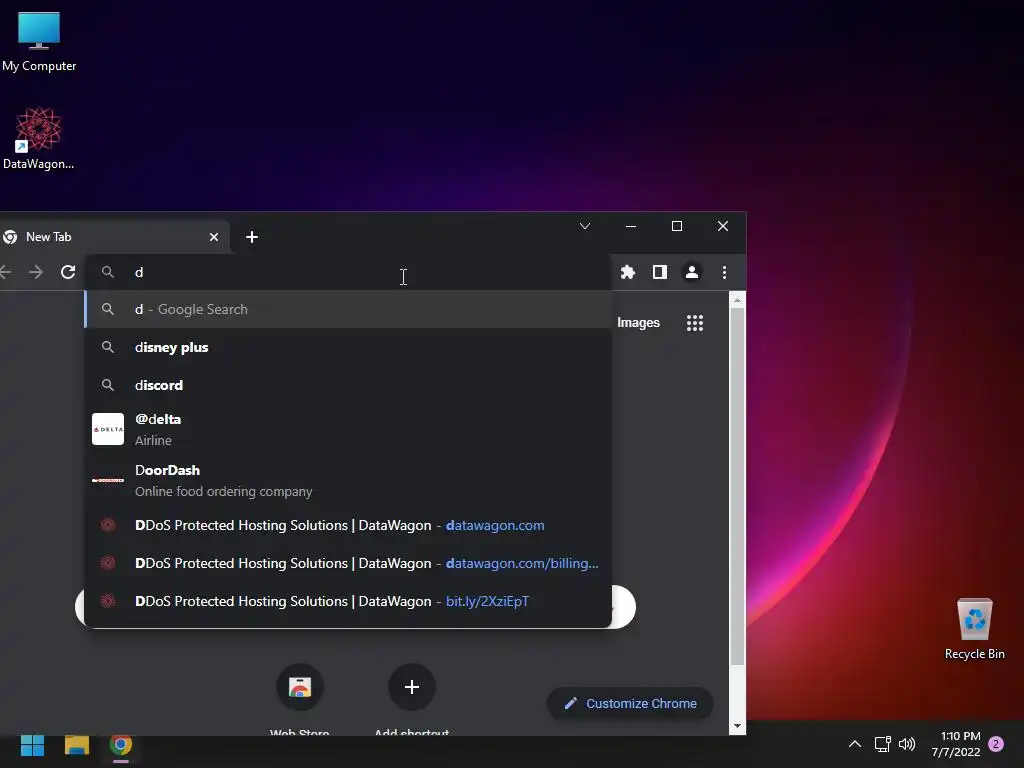Open the notification badge showing 2
This screenshot has width=1024, height=768.
[996, 744]
